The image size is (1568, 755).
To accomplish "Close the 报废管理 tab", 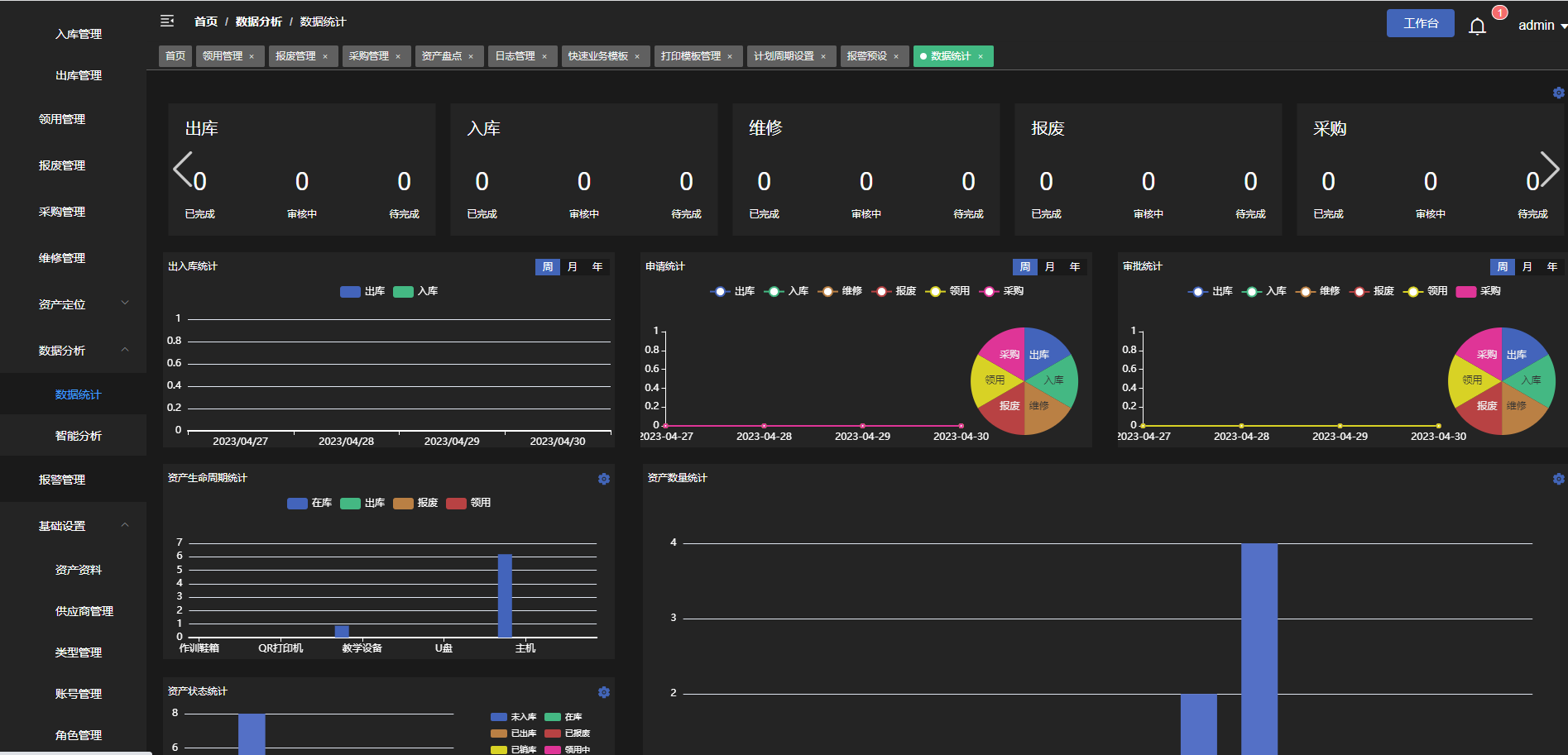I will tap(325, 56).
